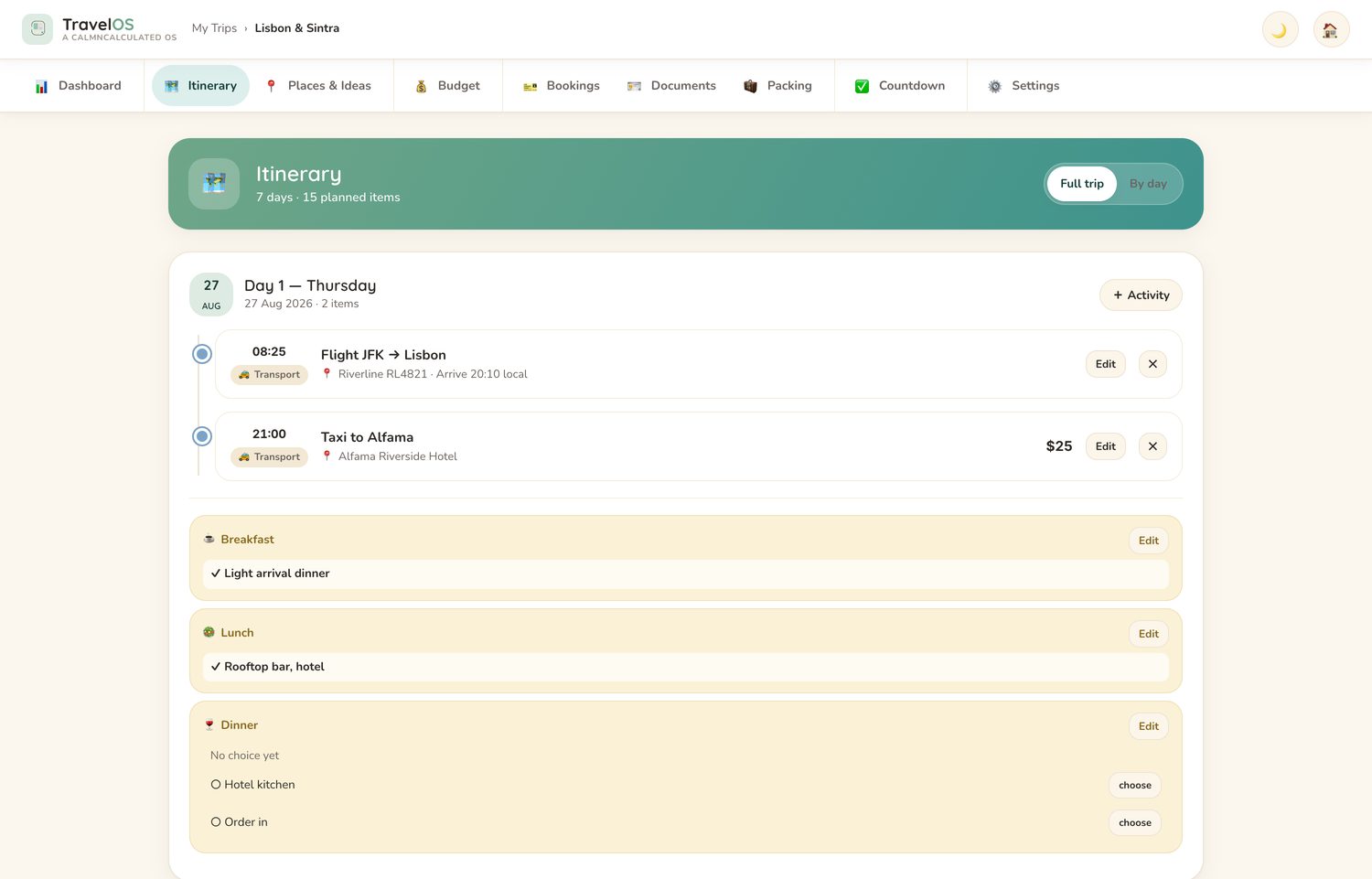Edit the Breakfast meal card
The width and height of the screenshot is (1372, 879).
[1149, 541]
